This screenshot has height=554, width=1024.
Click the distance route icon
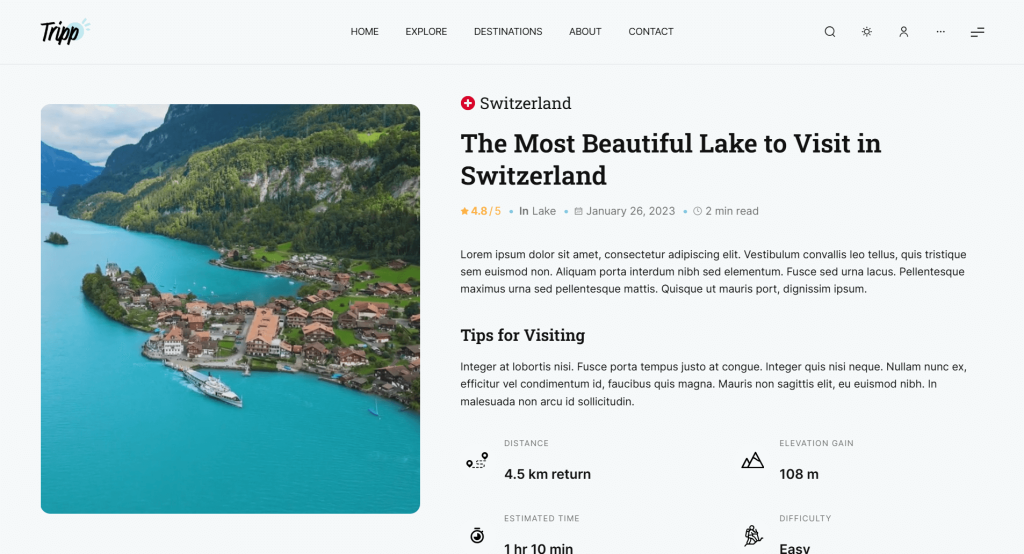pos(477,461)
